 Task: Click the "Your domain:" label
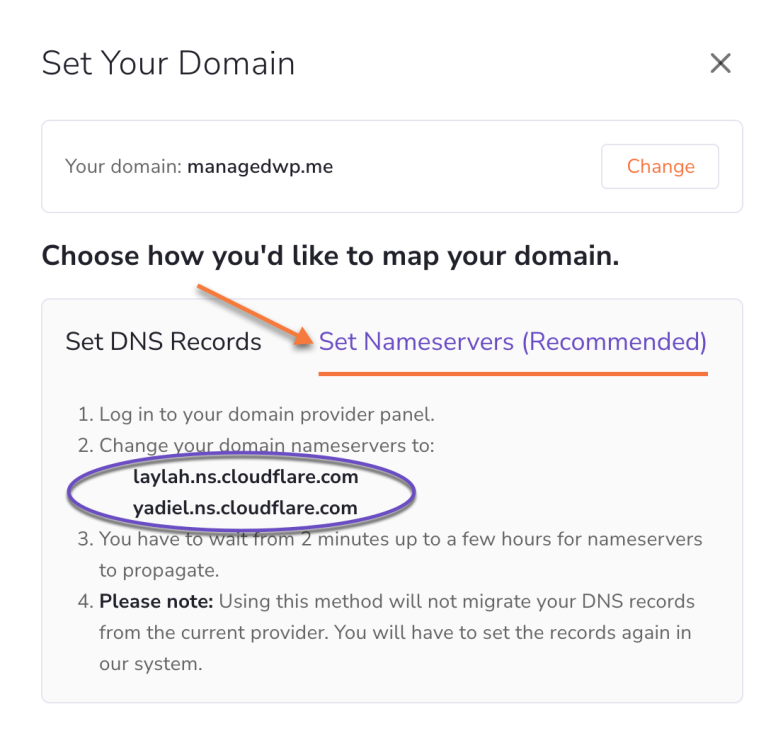tap(123, 167)
